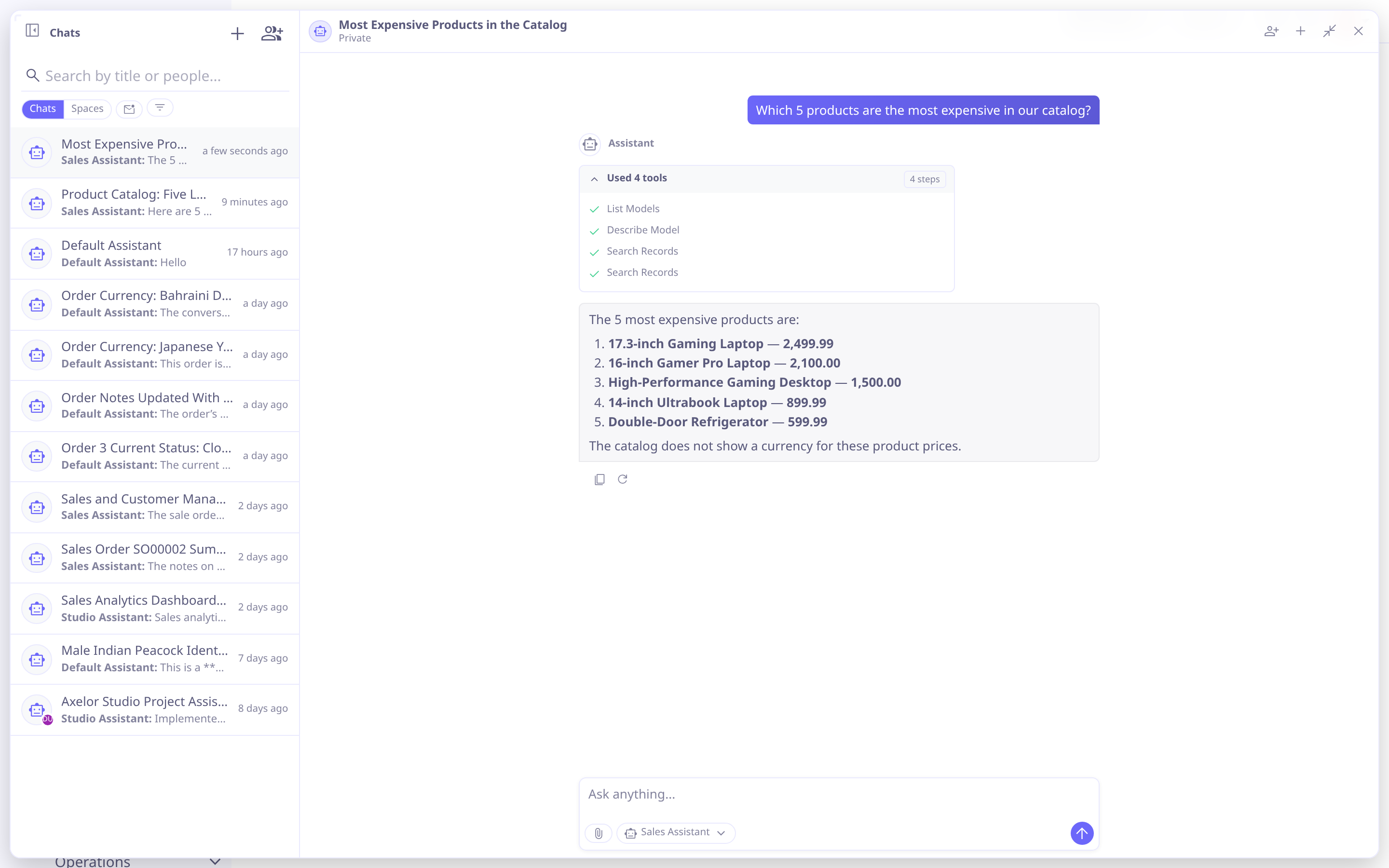Image resolution: width=1389 pixels, height=868 pixels.
Task: Open Order Notes Updated With... chat
Action: coord(154,405)
